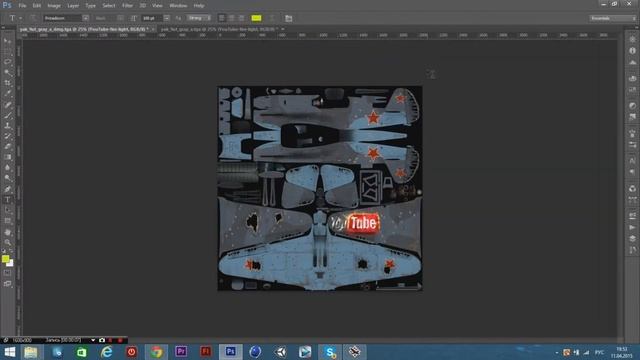Select the Eyedropper tool
The width and height of the screenshot is (640, 360).
coord(7,94)
